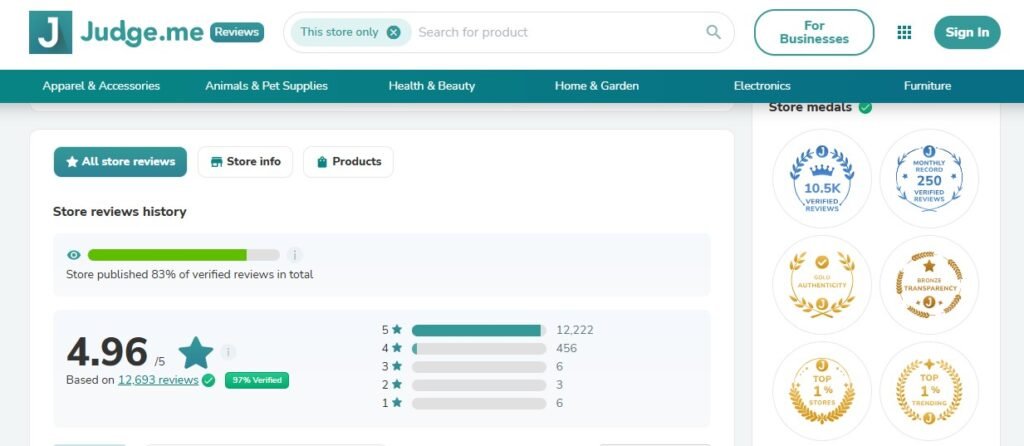The image size is (1024, 446).
Task: Click the large rating star icon
Action: tap(196, 353)
